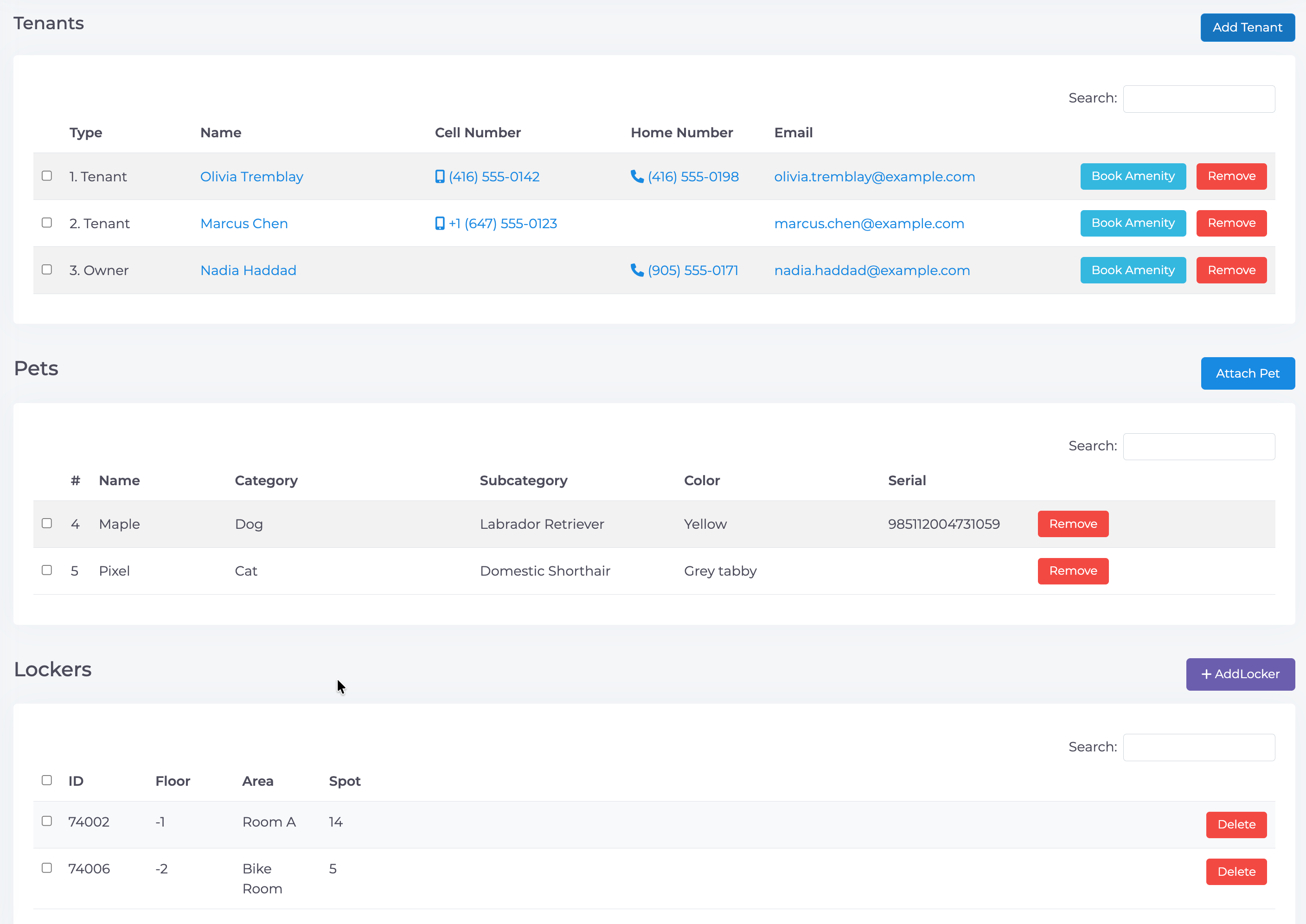This screenshot has height=924, width=1306.
Task: Click mobile icon beside (416) 555-0142
Action: (x=440, y=176)
